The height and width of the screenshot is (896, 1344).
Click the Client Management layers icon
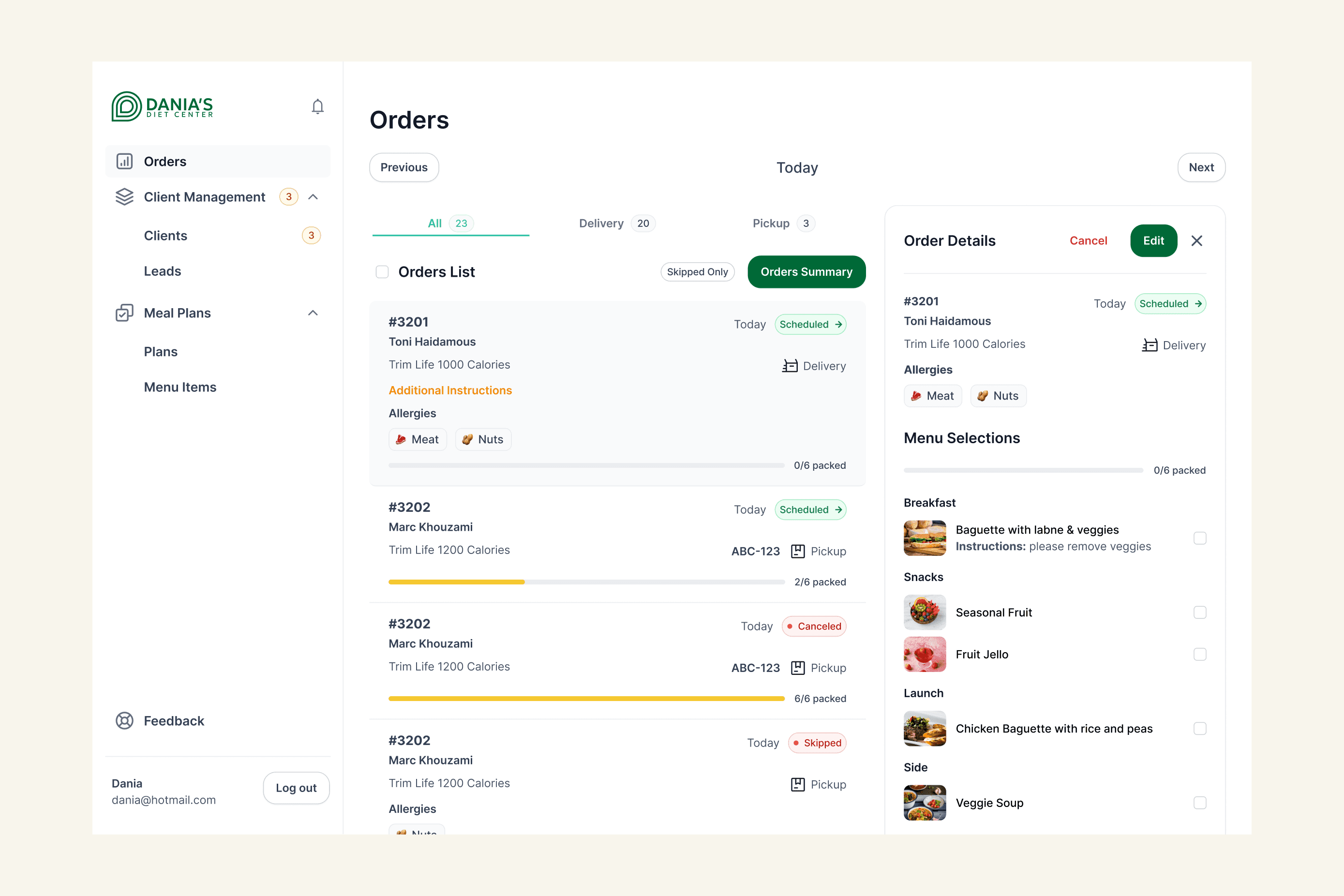(124, 197)
